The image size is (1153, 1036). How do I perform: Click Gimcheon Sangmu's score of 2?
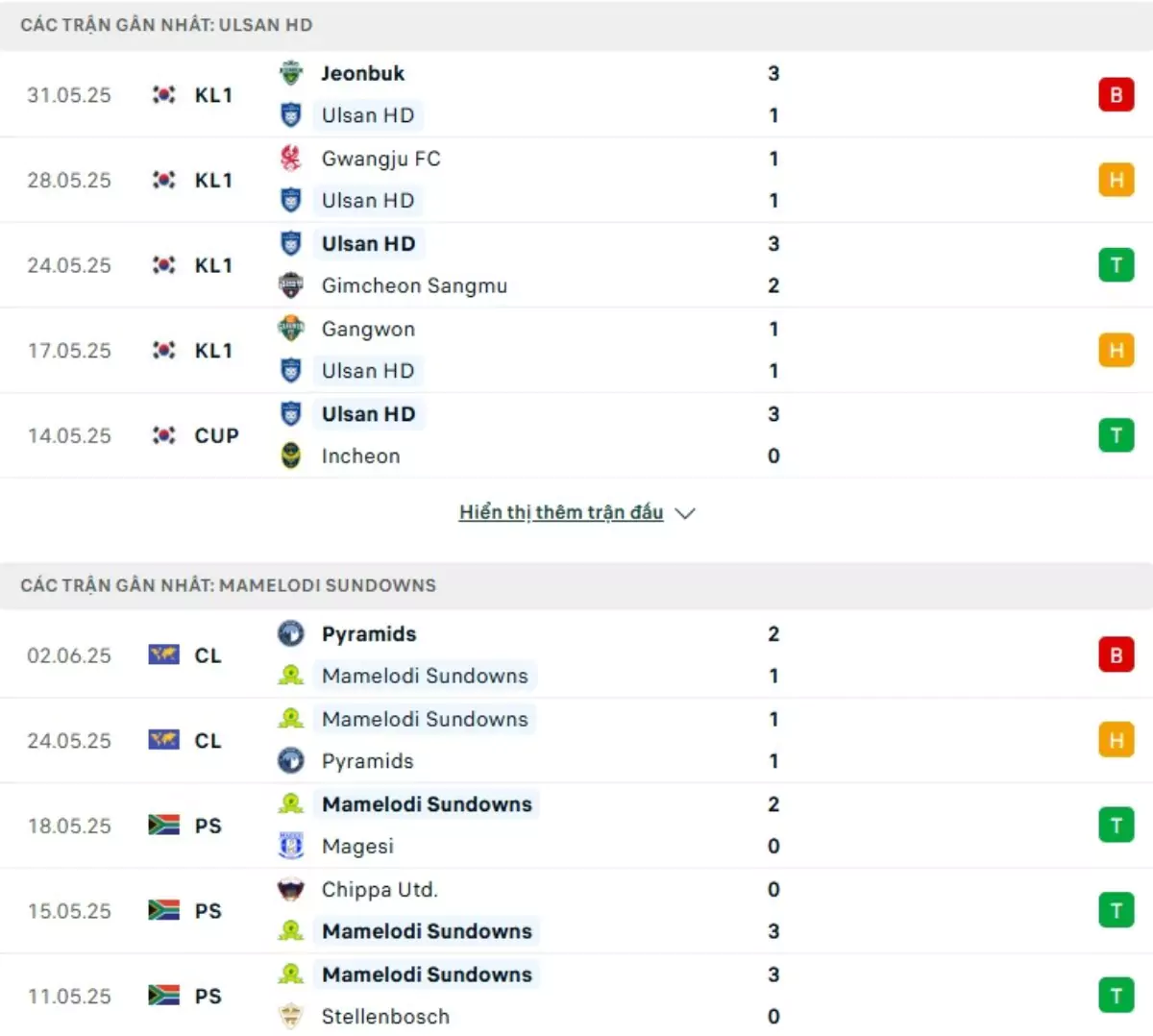click(x=773, y=285)
